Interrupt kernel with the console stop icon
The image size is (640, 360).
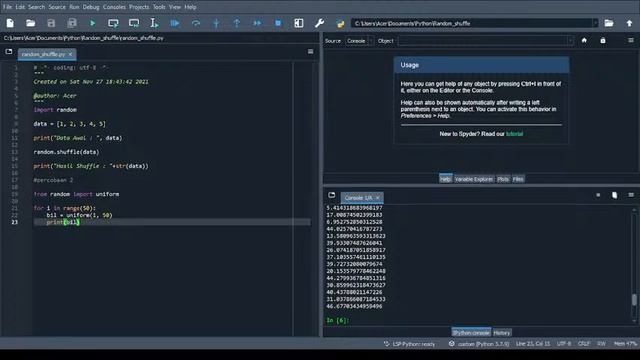pyautogui.click(x=598, y=195)
